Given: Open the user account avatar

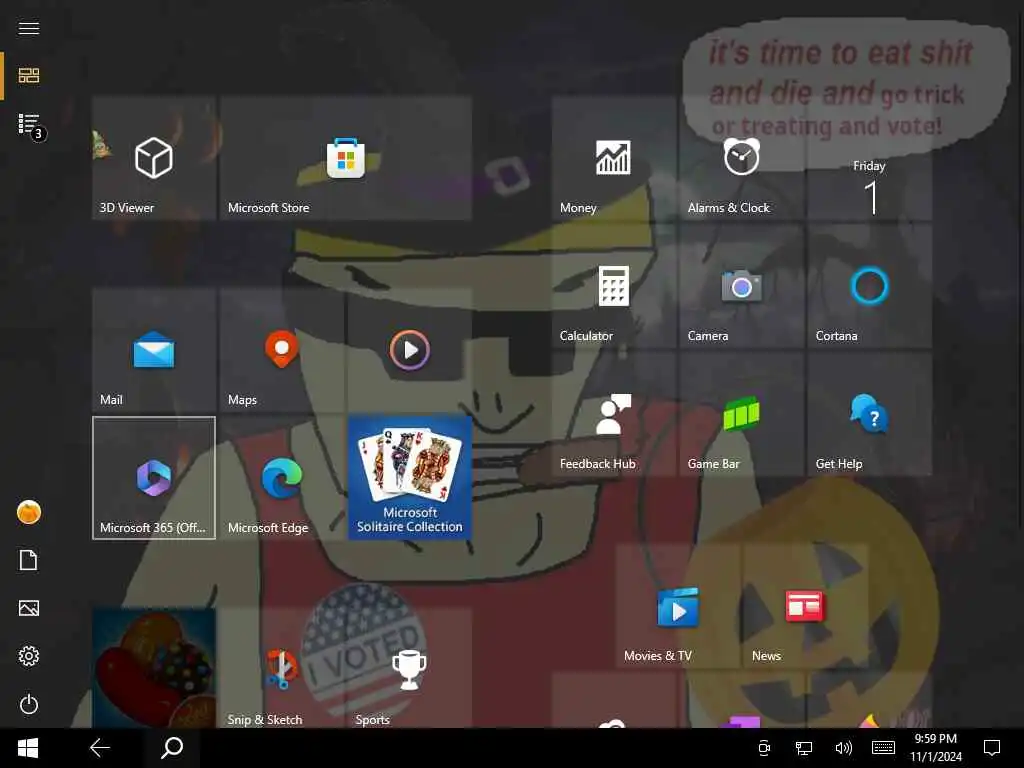Looking at the screenshot, I should (x=29, y=513).
